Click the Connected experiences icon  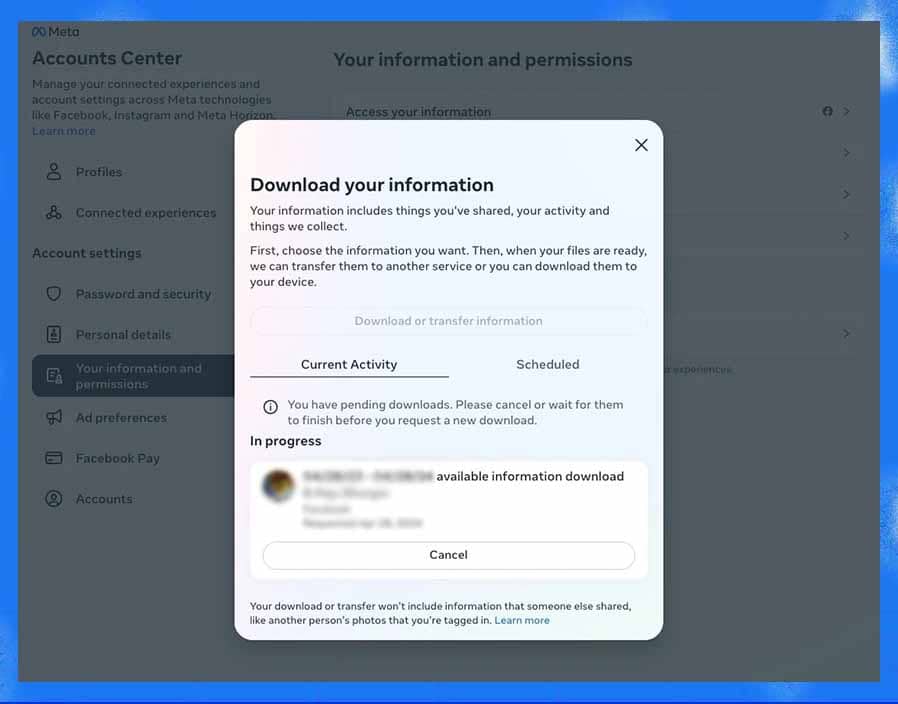coord(54,213)
